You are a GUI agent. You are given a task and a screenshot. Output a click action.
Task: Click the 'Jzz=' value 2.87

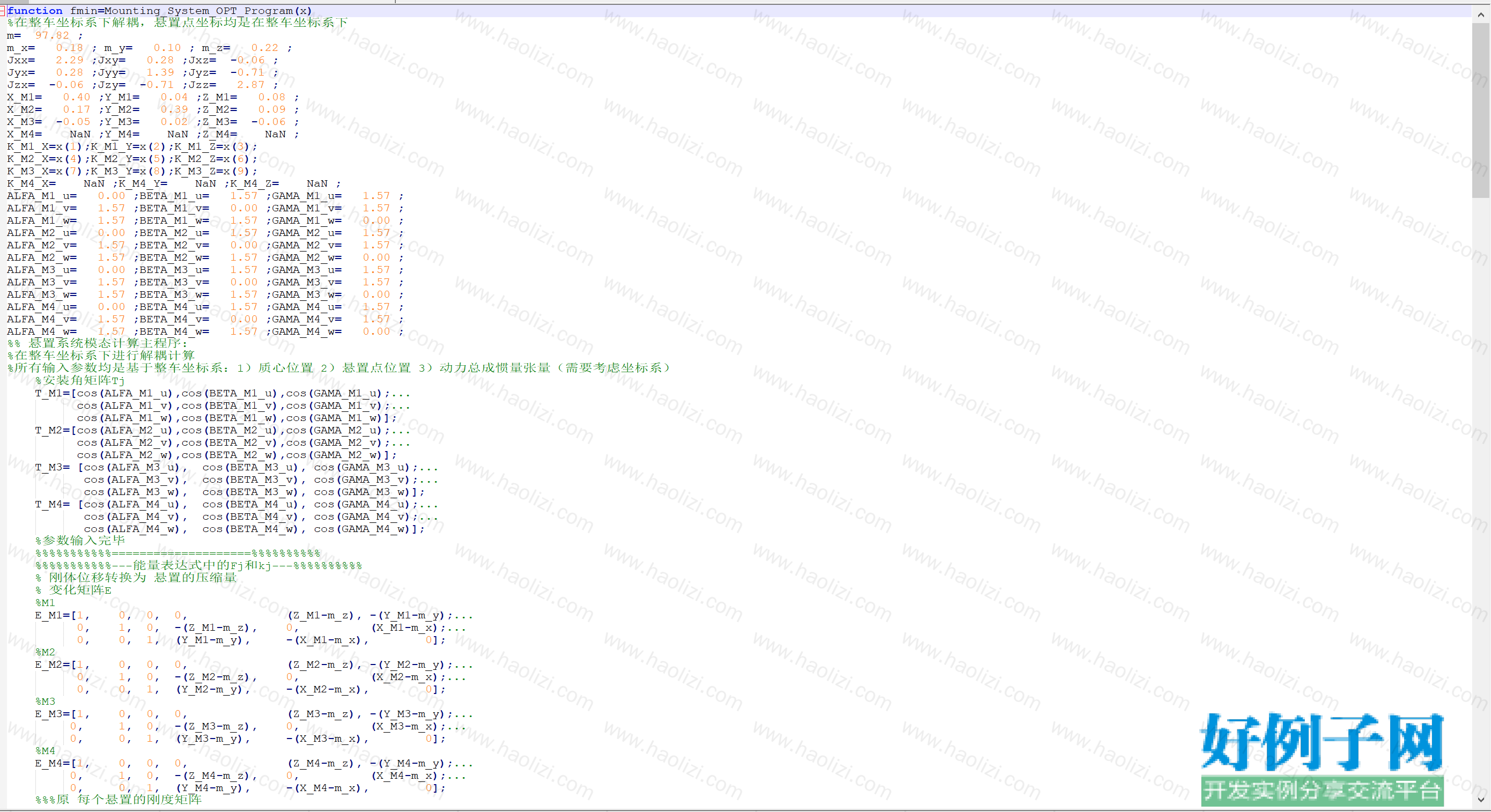[x=250, y=85]
